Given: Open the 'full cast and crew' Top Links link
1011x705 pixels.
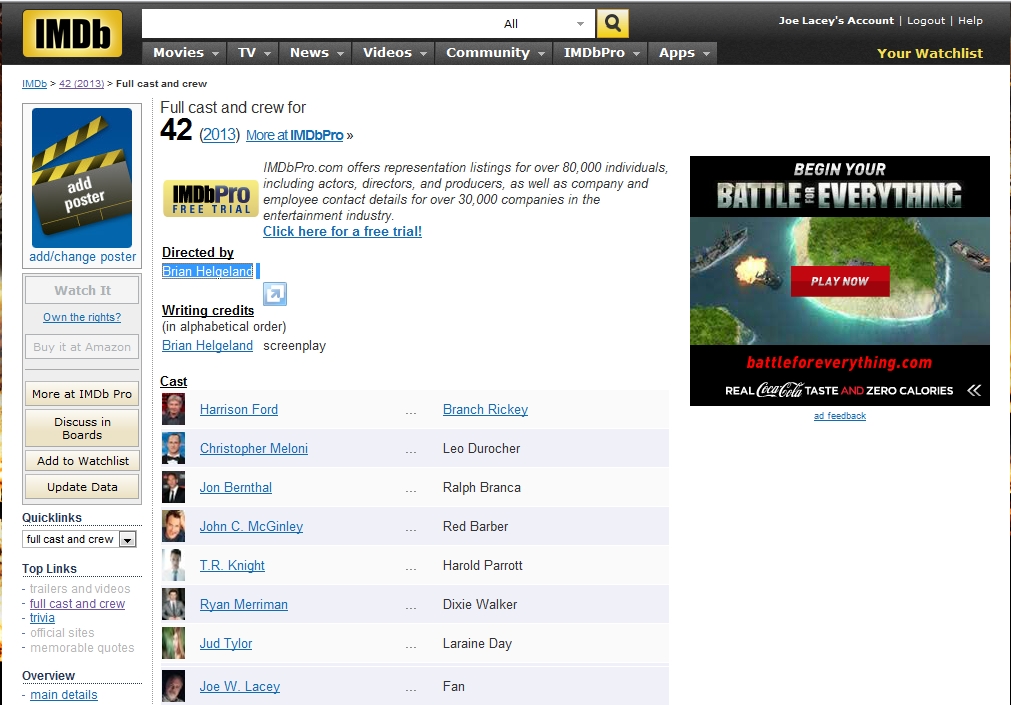Looking at the screenshot, I should pyautogui.click(x=77, y=604).
